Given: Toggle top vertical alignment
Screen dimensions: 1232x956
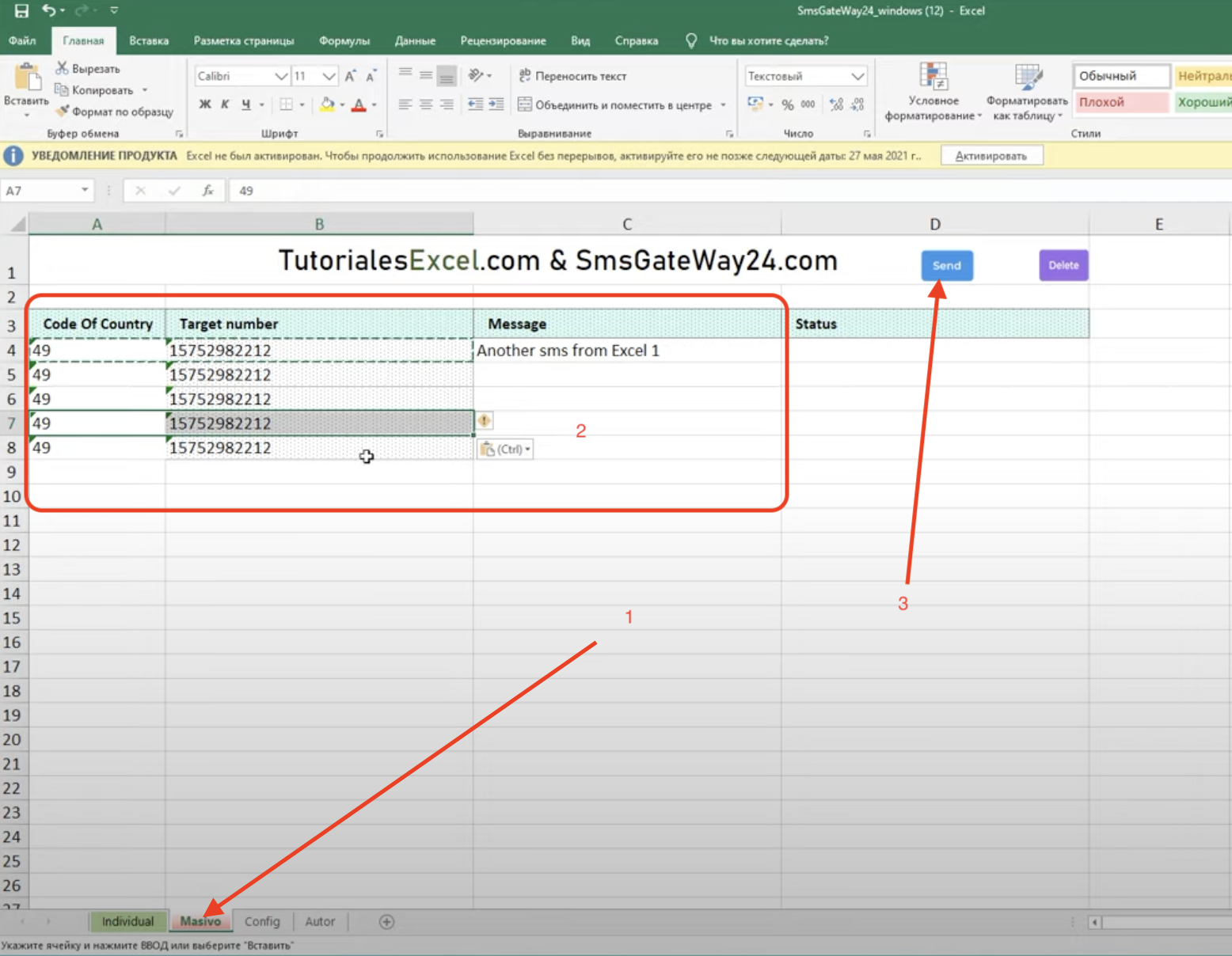Looking at the screenshot, I should [405, 75].
